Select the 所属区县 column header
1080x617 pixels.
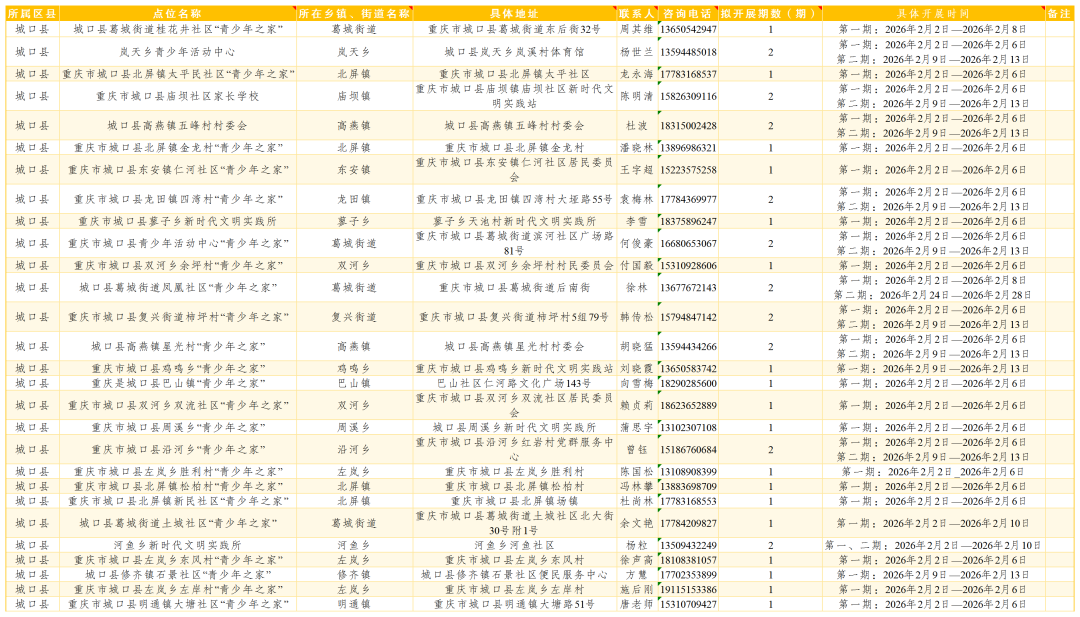[32, 14]
